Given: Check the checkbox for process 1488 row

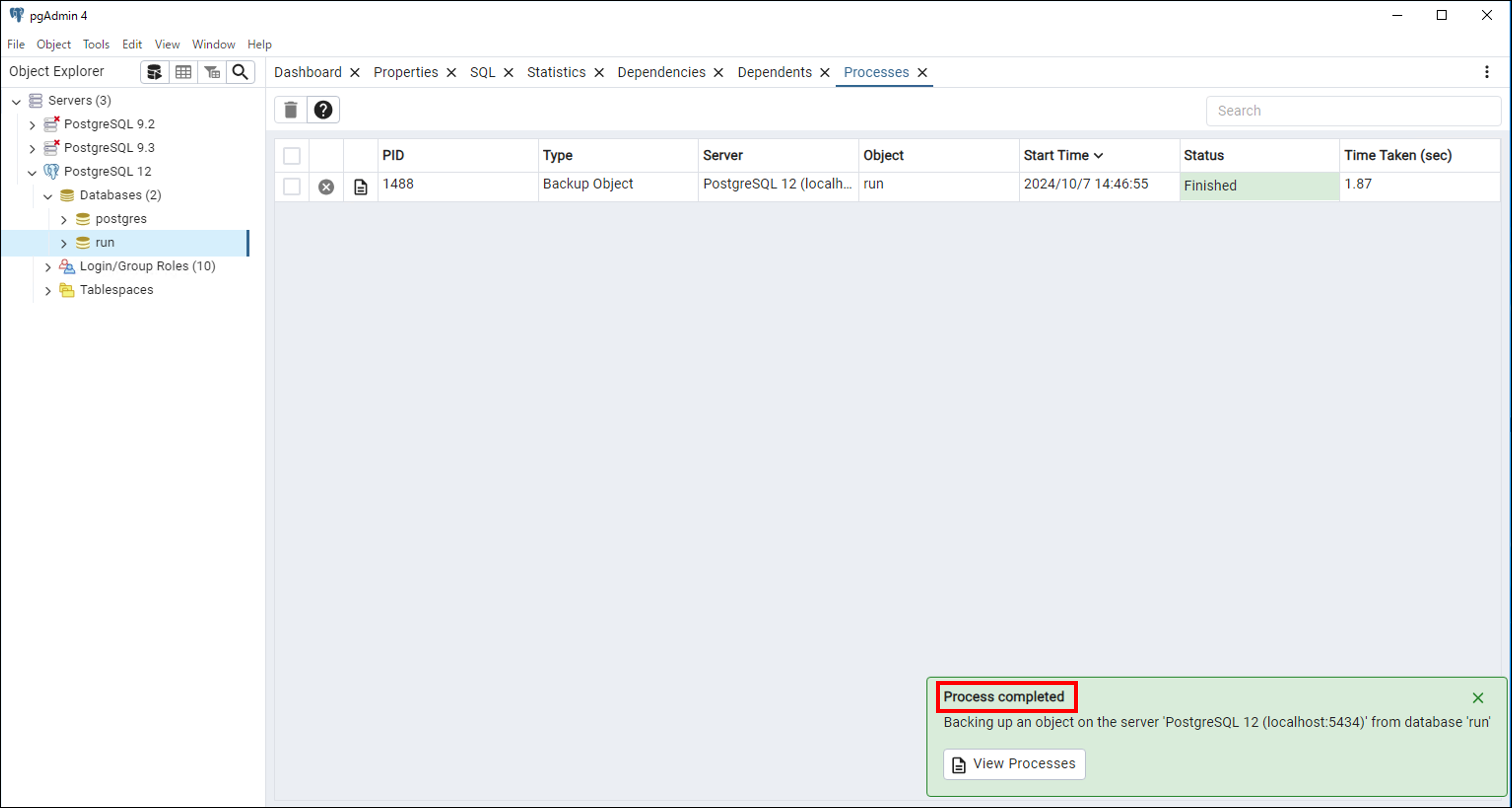Looking at the screenshot, I should (292, 187).
